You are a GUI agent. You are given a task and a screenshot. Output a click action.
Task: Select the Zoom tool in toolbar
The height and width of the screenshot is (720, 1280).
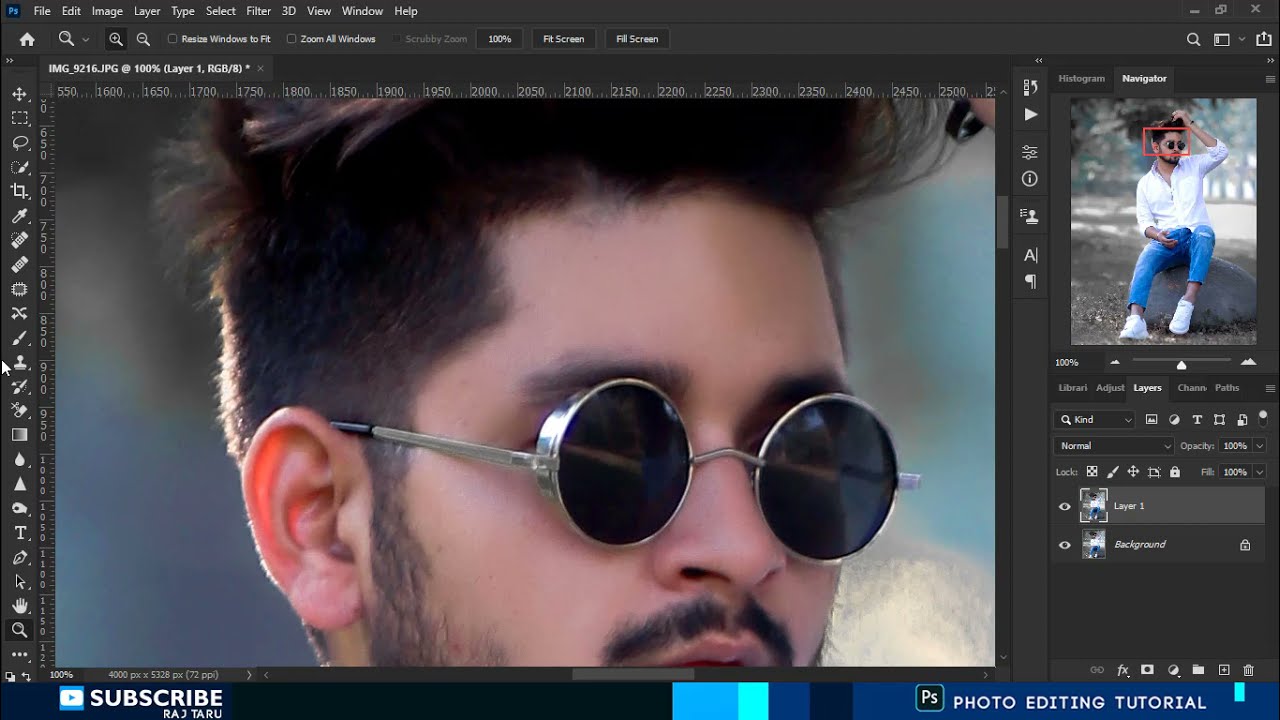coord(19,630)
